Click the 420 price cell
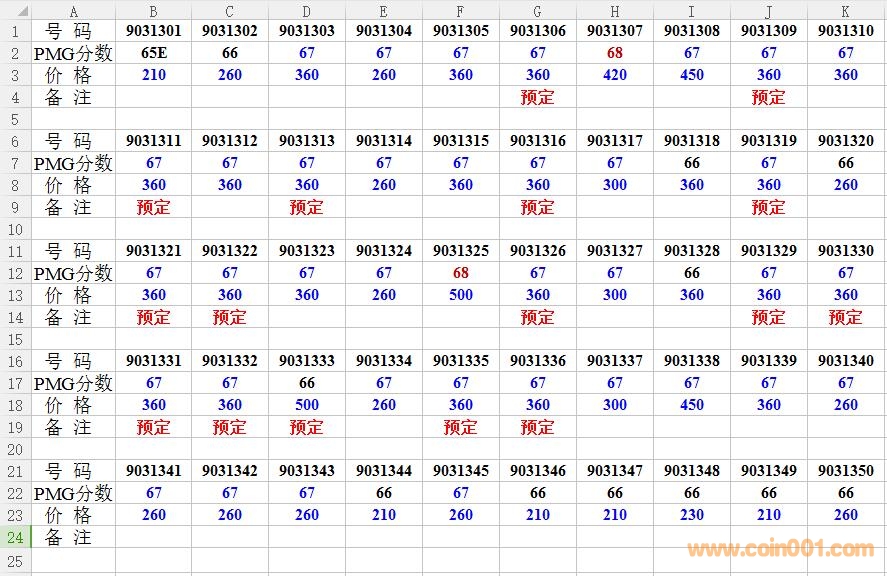The height and width of the screenshot is (576, 887). [x=615, y=75]
